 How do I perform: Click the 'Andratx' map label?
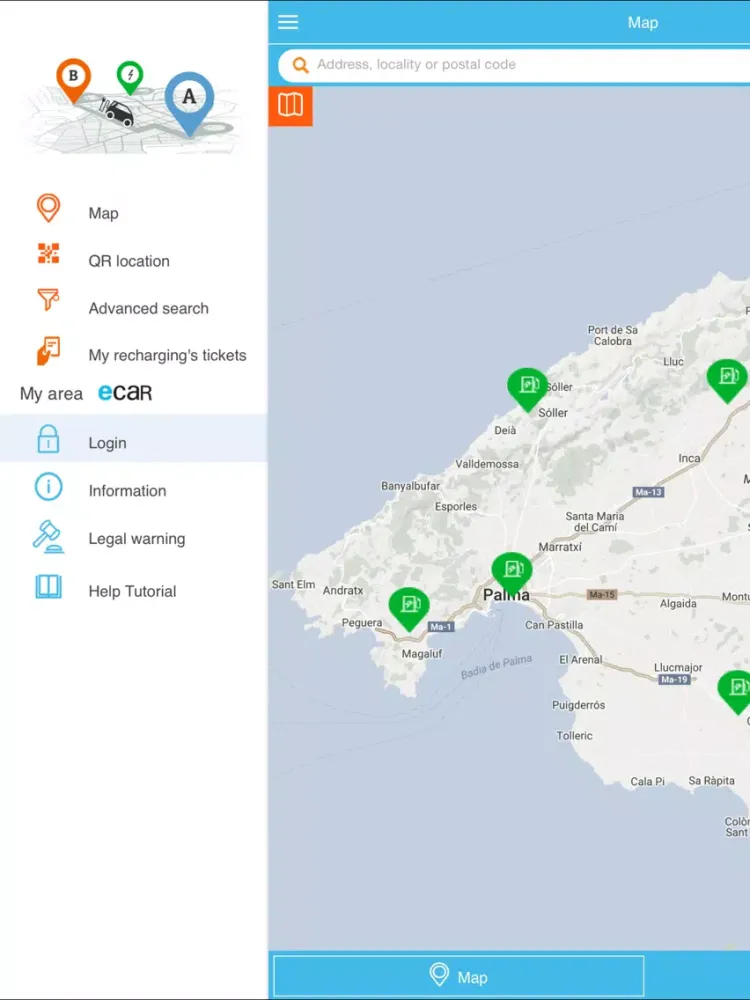[x=342, y=591]
